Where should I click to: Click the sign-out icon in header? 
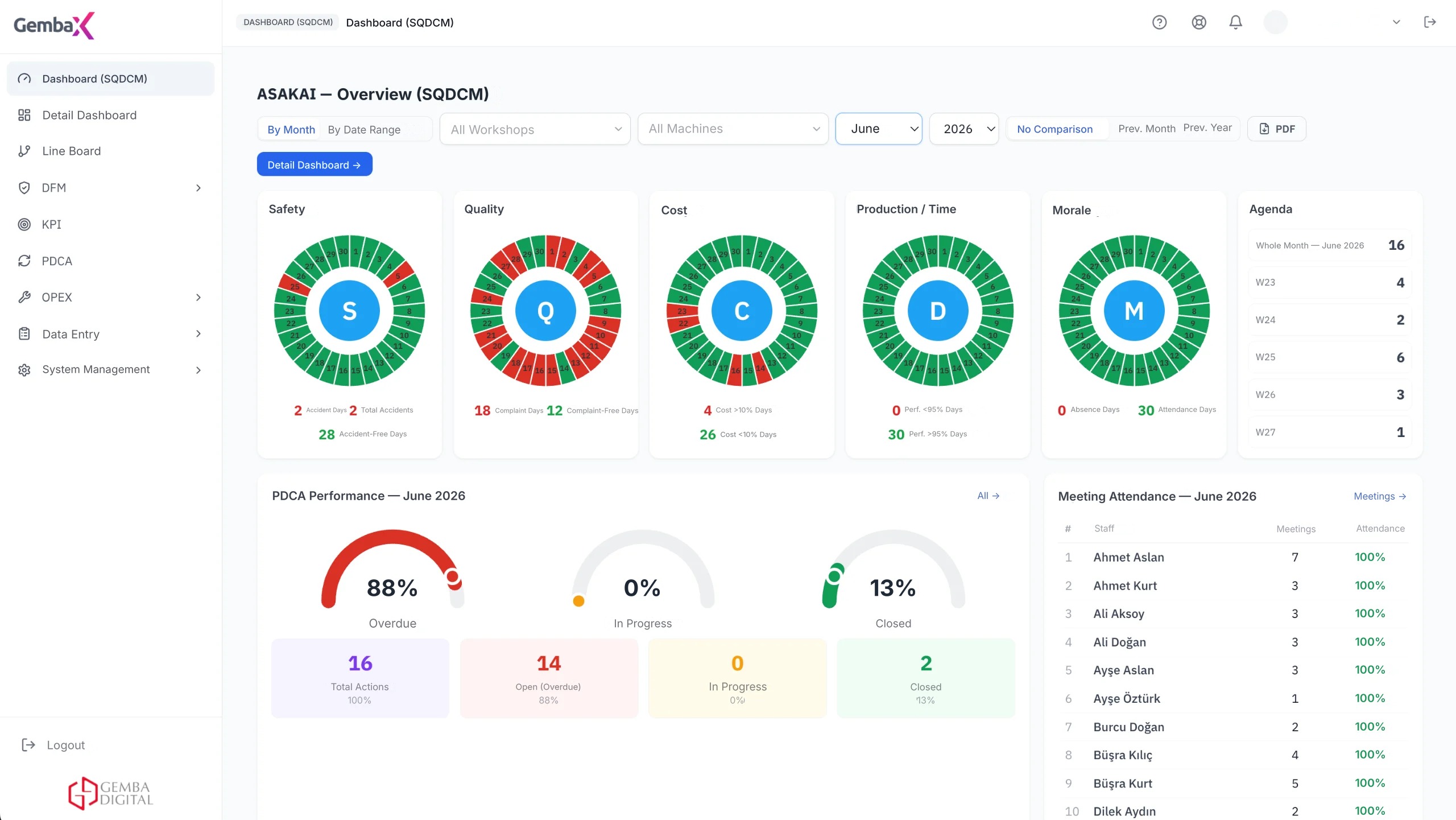tap(1430, 22)
